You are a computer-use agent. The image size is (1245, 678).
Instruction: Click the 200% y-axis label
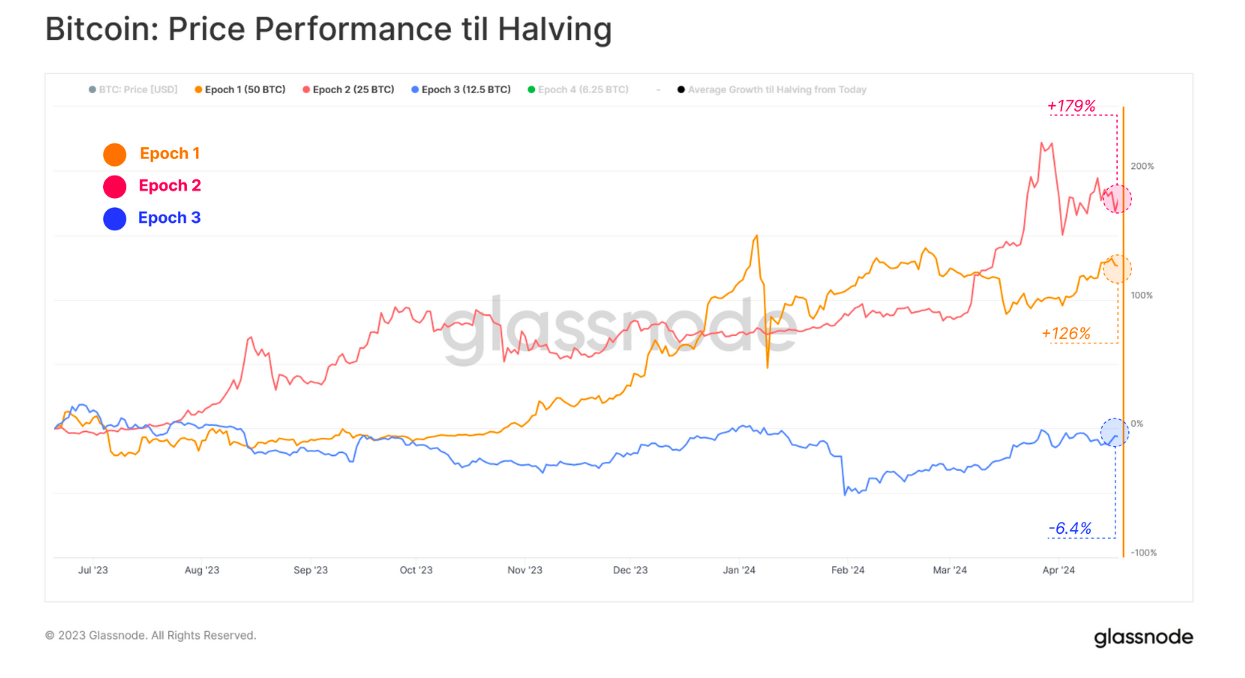[1142, 166]
